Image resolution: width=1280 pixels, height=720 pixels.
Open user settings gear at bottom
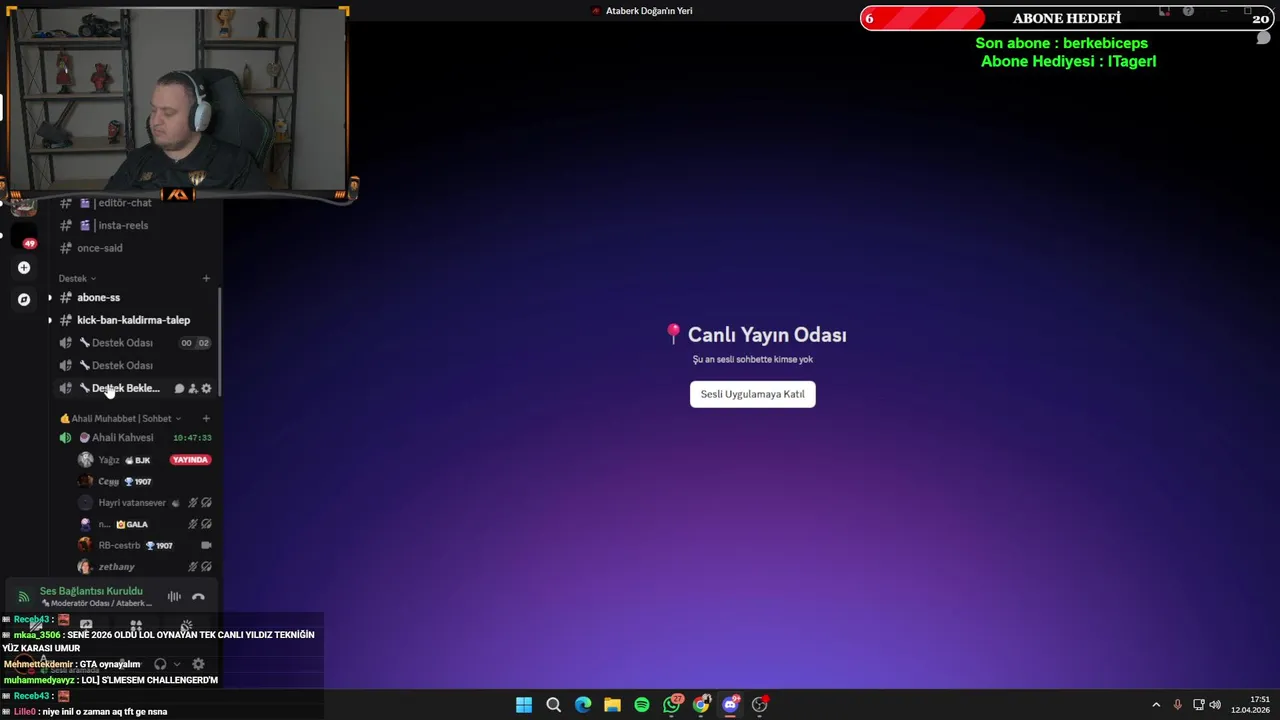[198, 664]
